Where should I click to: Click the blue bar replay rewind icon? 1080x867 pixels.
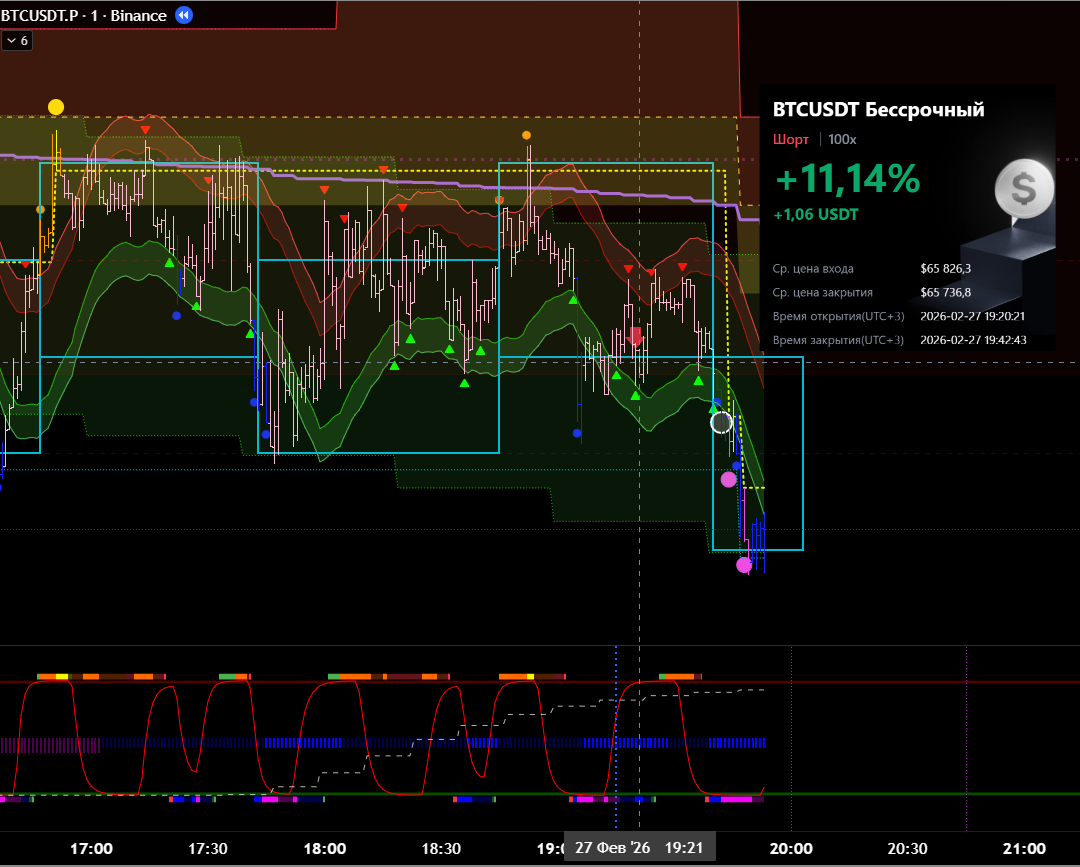point(184,15)
